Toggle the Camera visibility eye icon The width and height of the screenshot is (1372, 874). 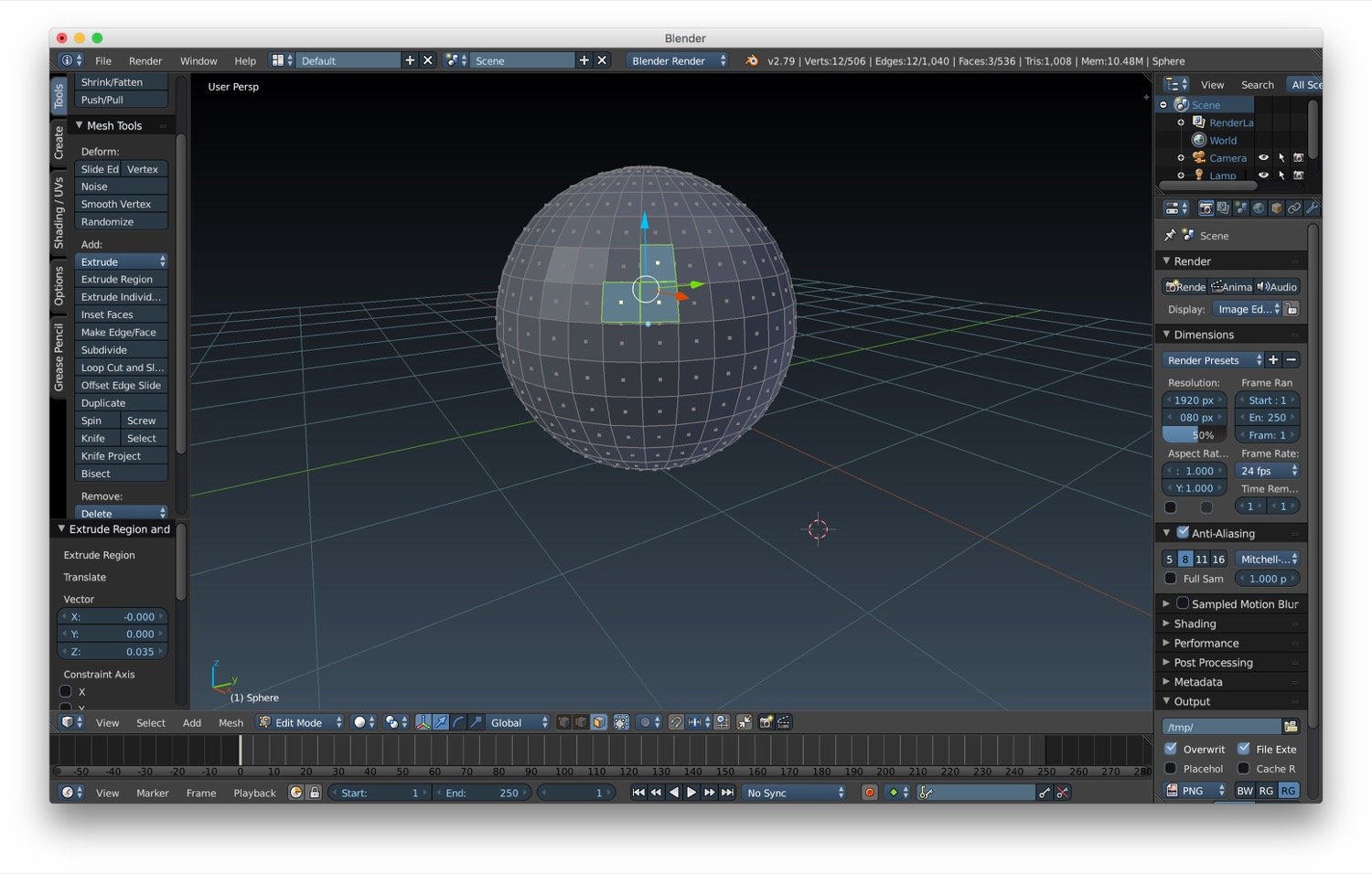coord(1263,157)
